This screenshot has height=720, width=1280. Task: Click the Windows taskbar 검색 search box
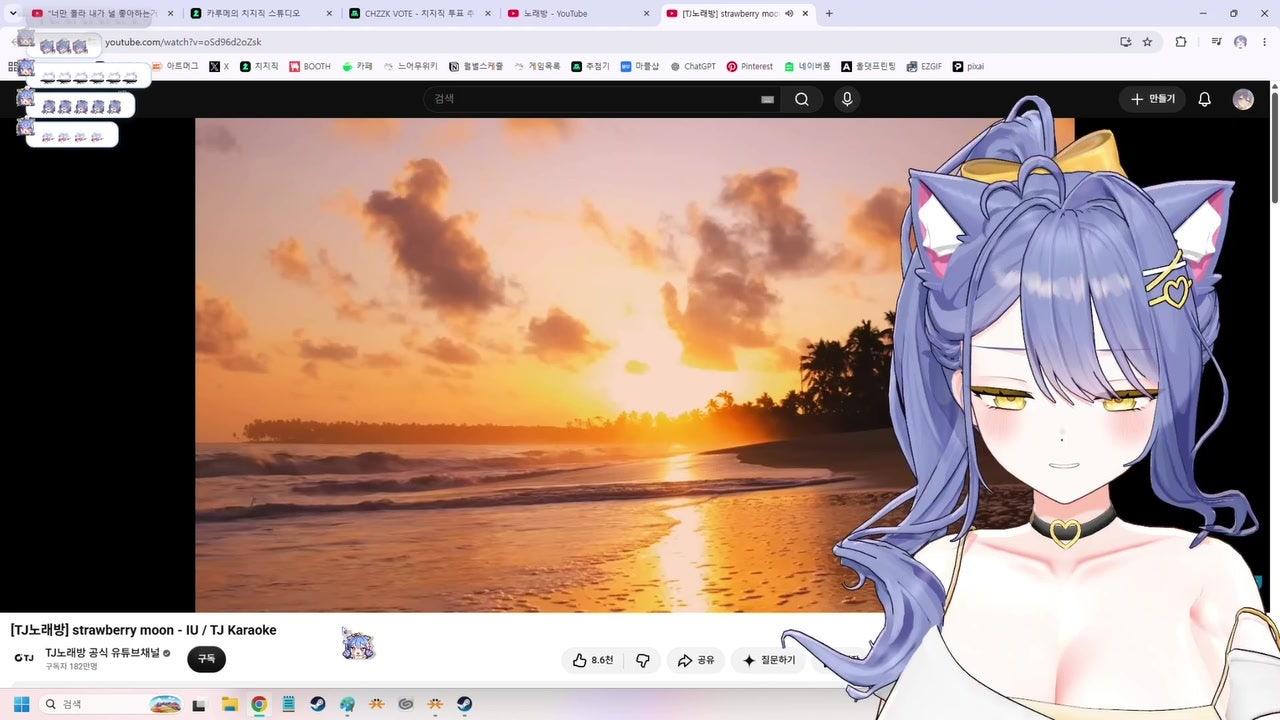click(x=111, y=704)
